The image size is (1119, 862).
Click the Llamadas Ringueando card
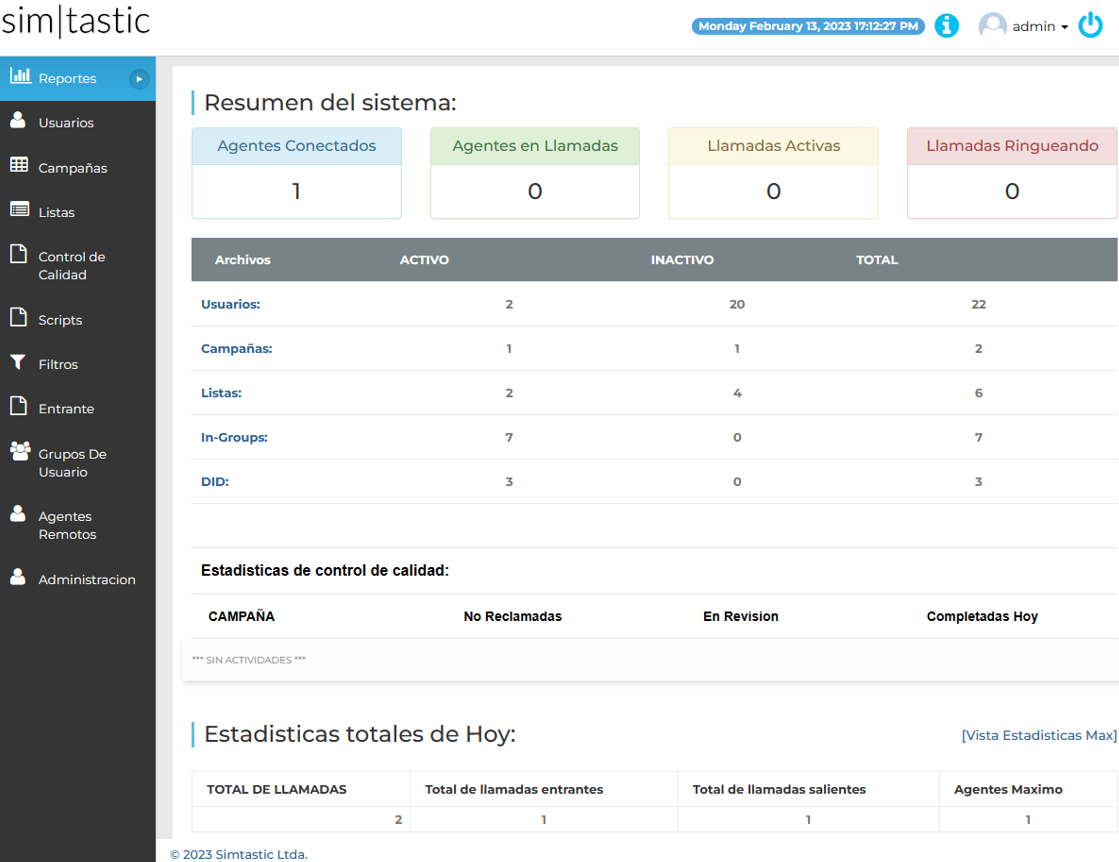(x=1012, y=173)
